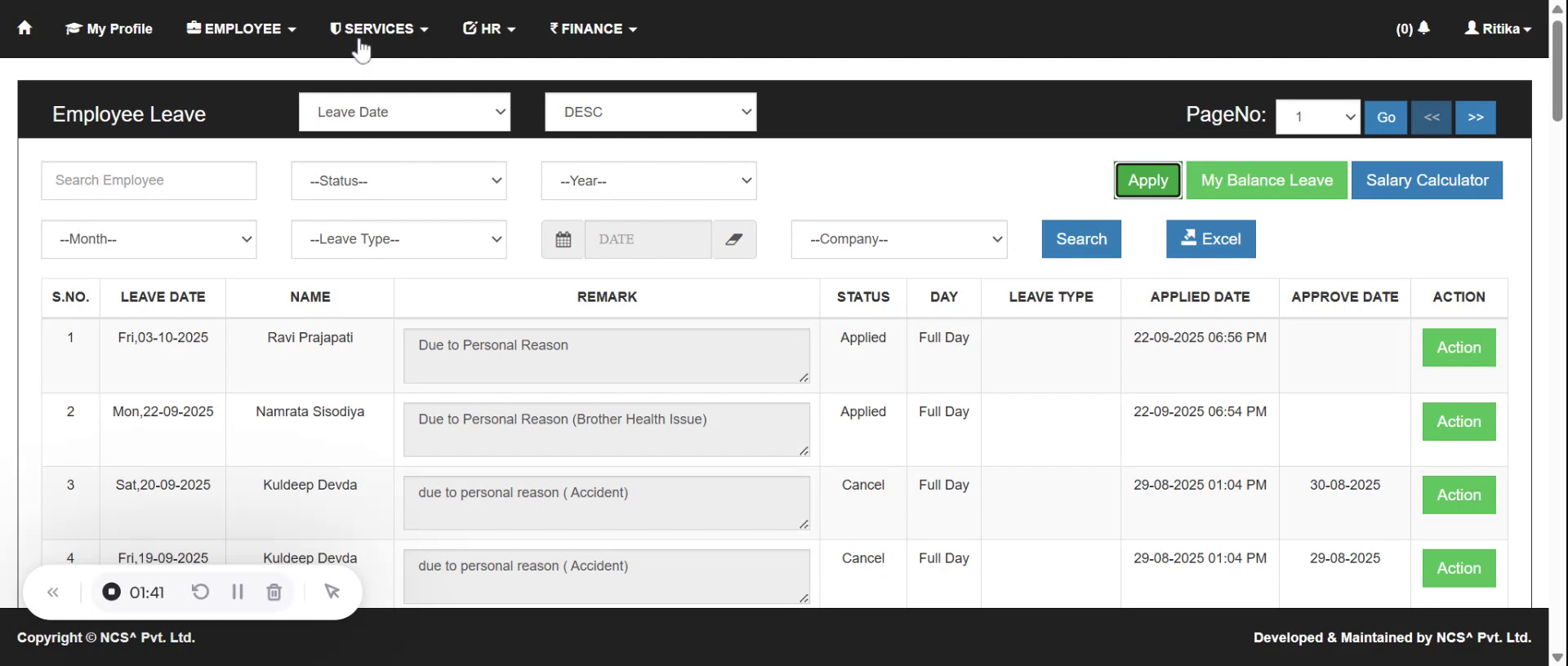Click the Go page button
The width and height of the screenshot is (1568, 666).
[x=1386, y=117]
